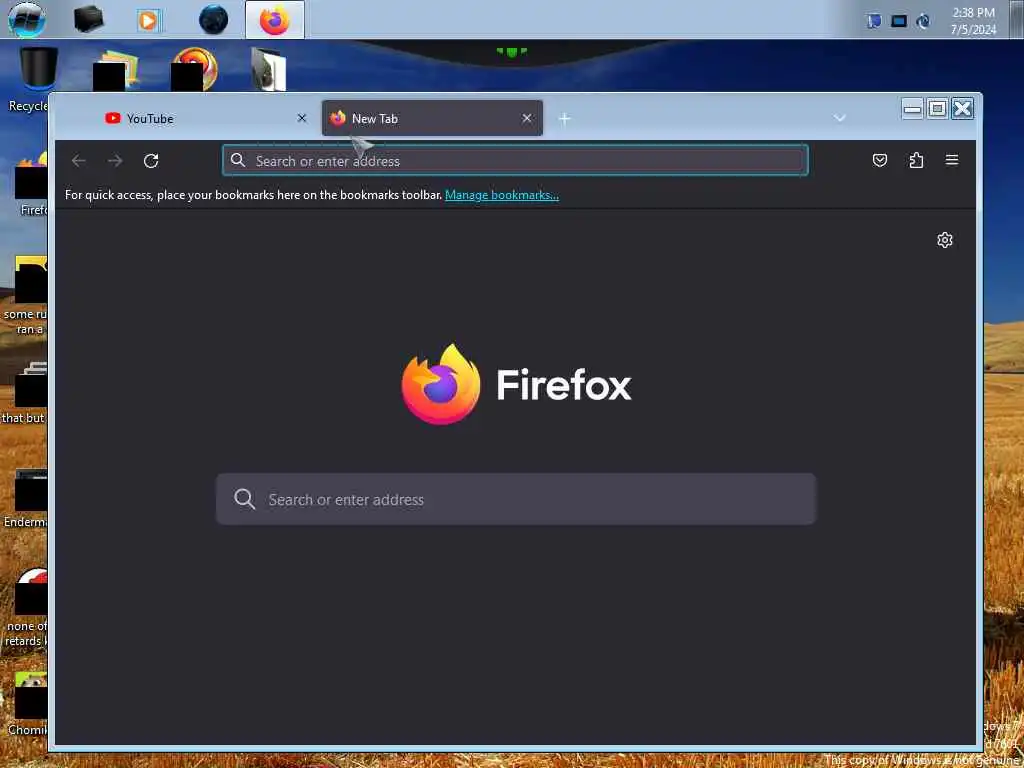Screen dimensions: 1024x768
Task: Click the Firefox taskbar button
Action: pos(274,20)
